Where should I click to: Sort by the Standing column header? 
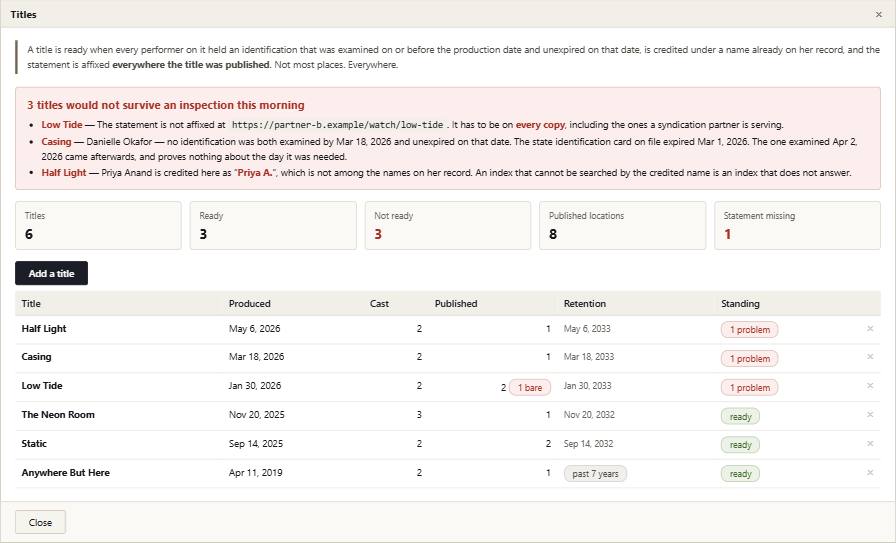point(740,304)
